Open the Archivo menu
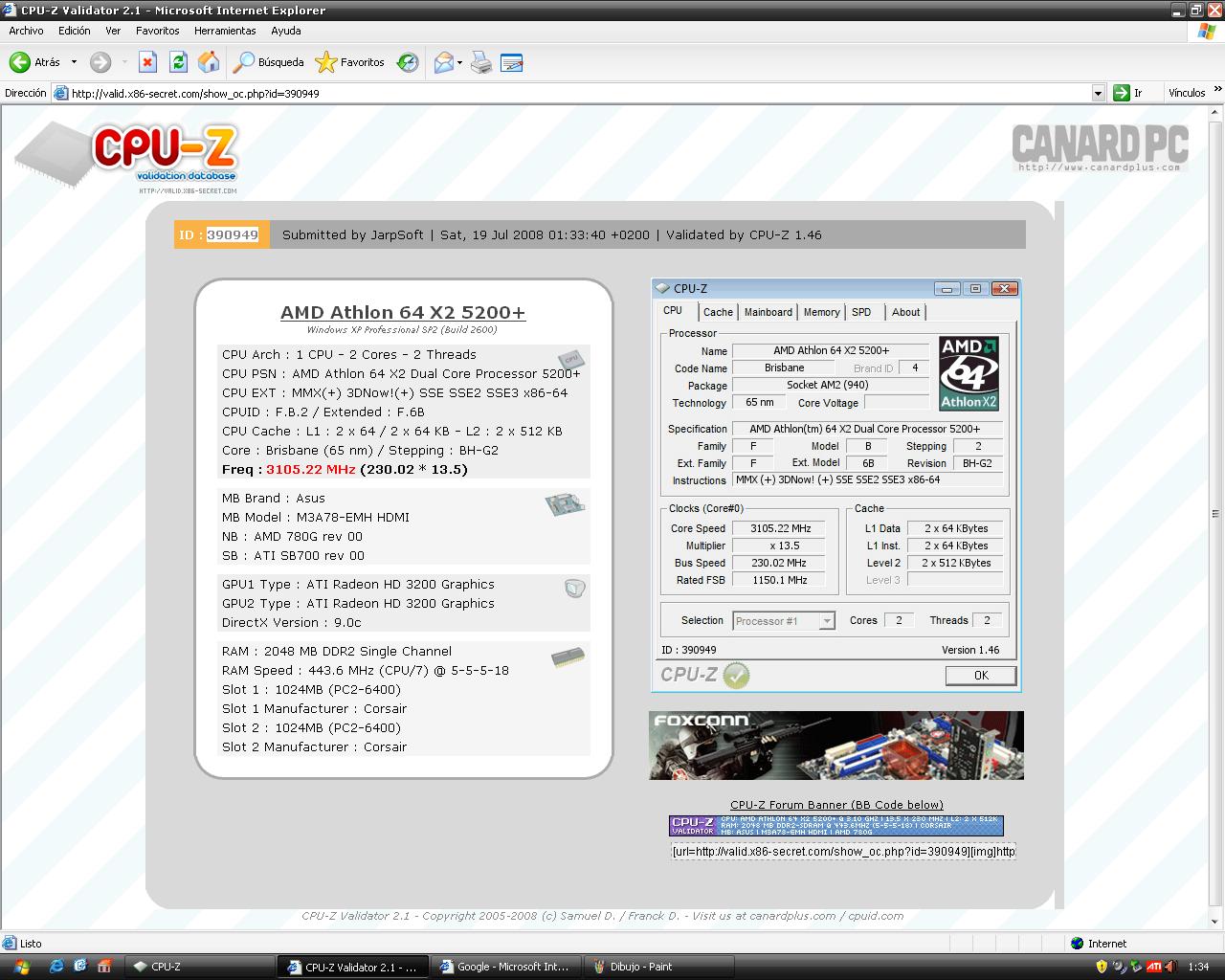This screenshot has width=1225, height=980. (26, 31)
